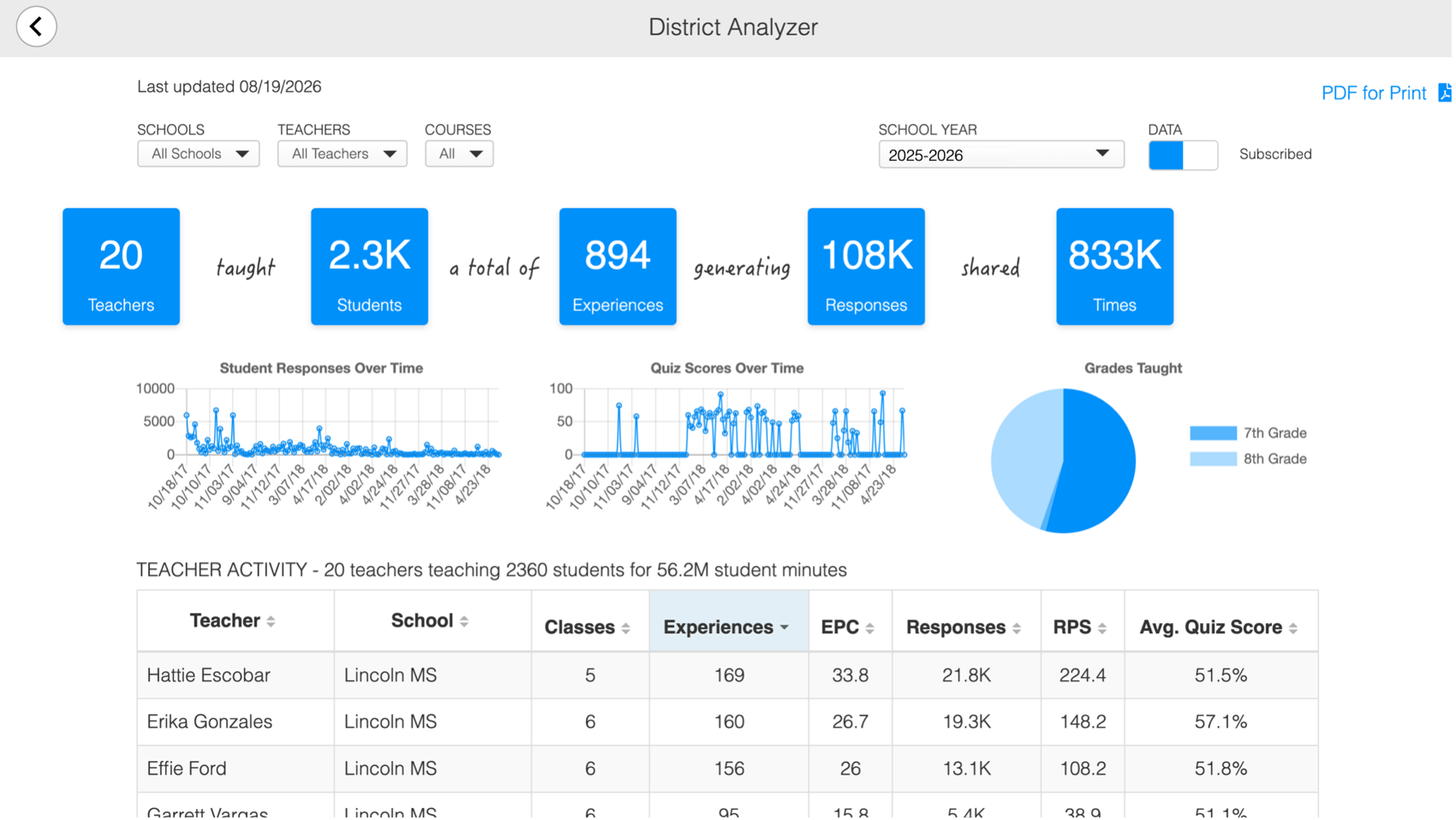The width and height of the screenshot is (1456, 820).
Task: Select teacher Erika Gonzales row name
Action: click(x=209, y=722)
